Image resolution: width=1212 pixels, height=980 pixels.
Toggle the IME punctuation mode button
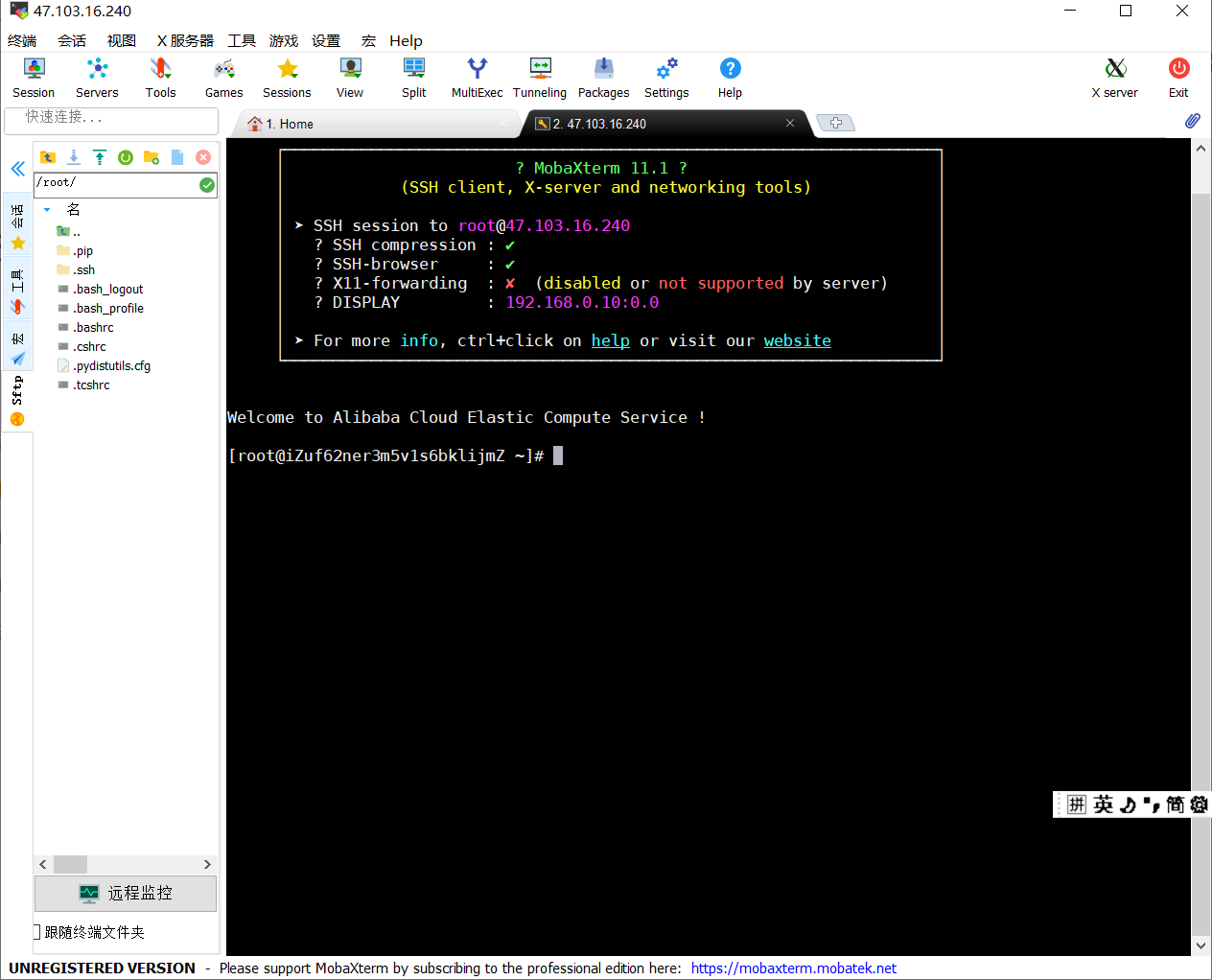coord(1152,805)
